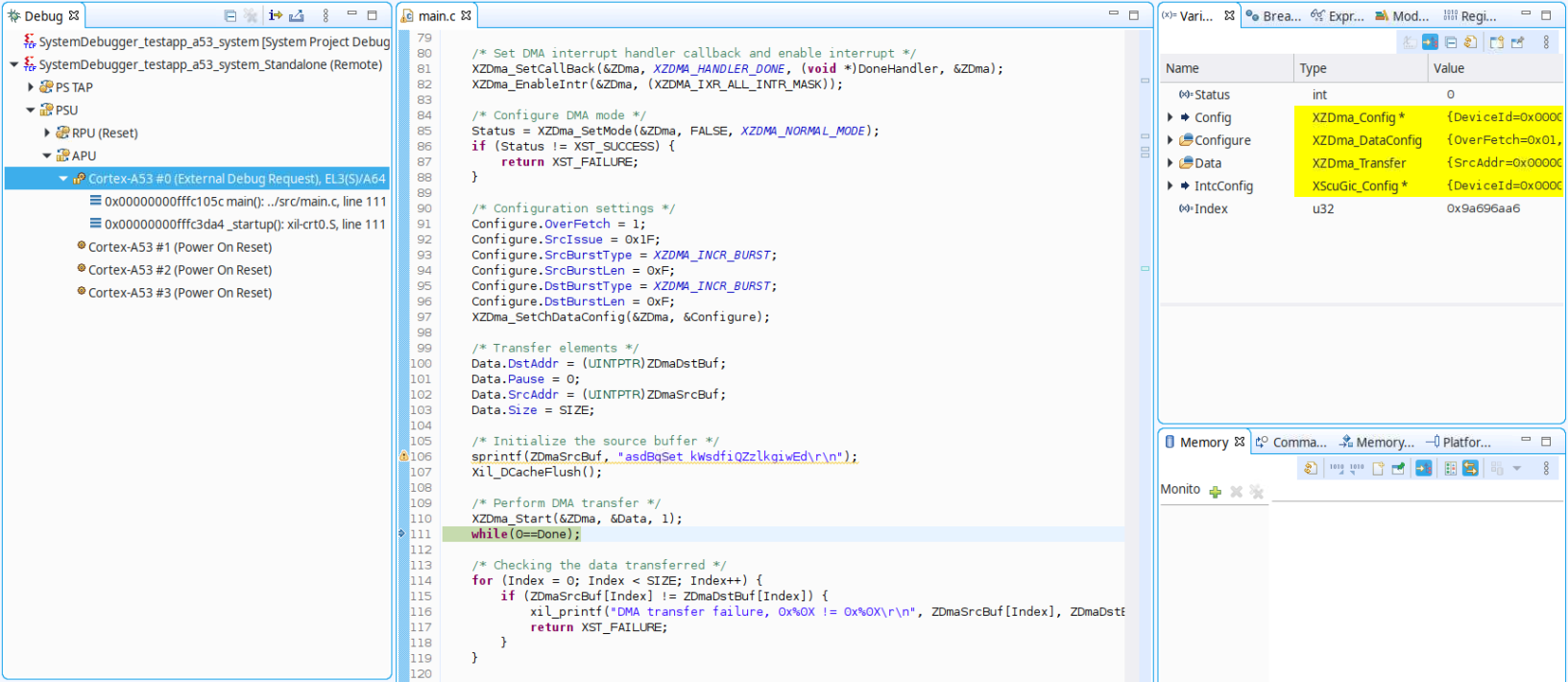Toggle Link with Debug View in Variables
Image resolution: width=1568 pixels, height=682 pixels.
(x=1430, y=42)
